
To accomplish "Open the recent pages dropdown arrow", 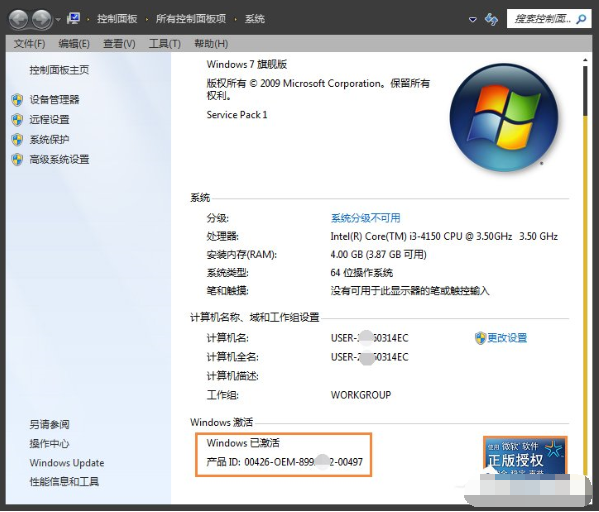I will pyautogui.click(x=58, y=19).
